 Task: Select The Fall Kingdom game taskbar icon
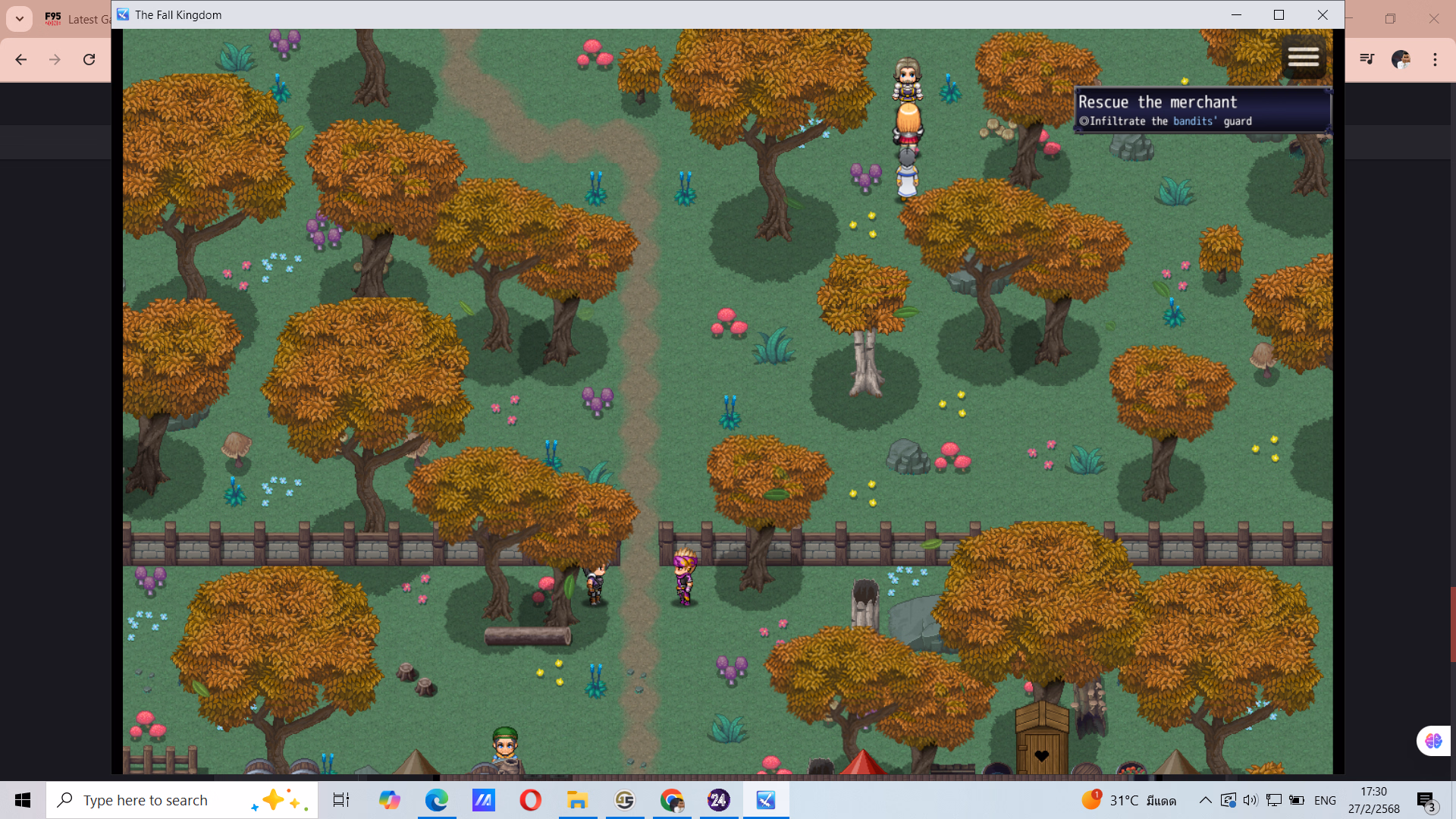(x=766, y=800)
